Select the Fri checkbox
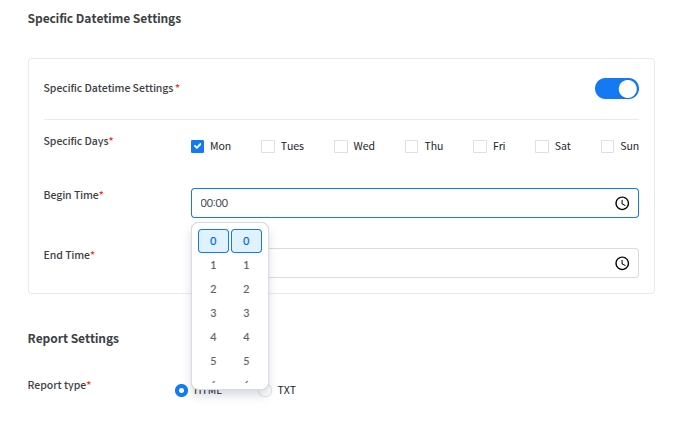 pos(480,146)
